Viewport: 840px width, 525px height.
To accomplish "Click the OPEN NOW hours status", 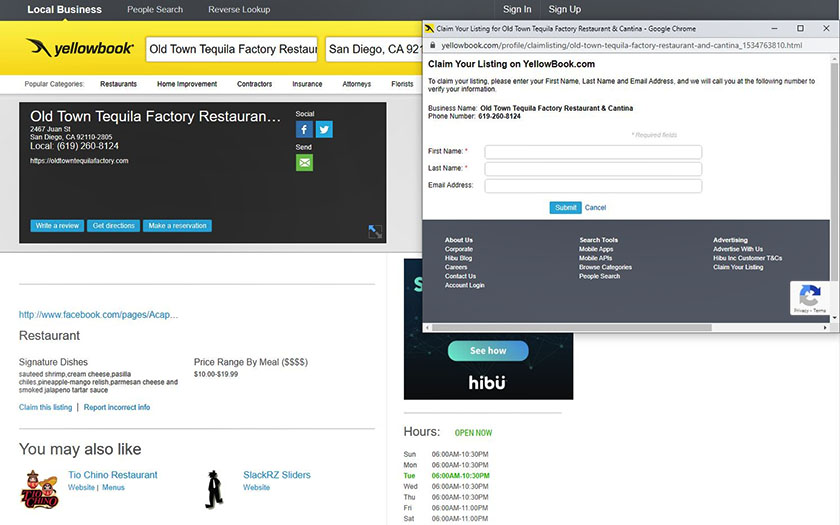I will pos(473,433).
